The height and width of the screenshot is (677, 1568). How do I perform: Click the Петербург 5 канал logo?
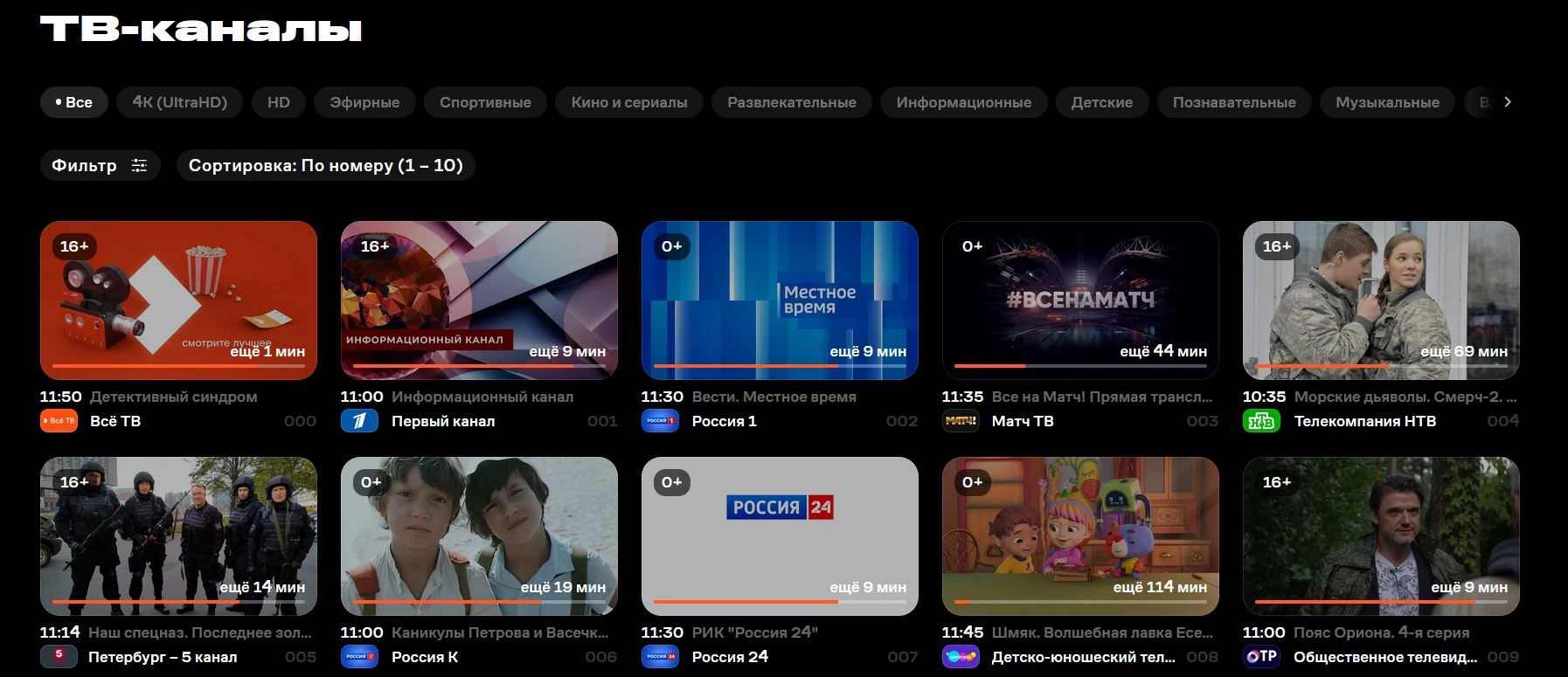(x=59, y=656)
